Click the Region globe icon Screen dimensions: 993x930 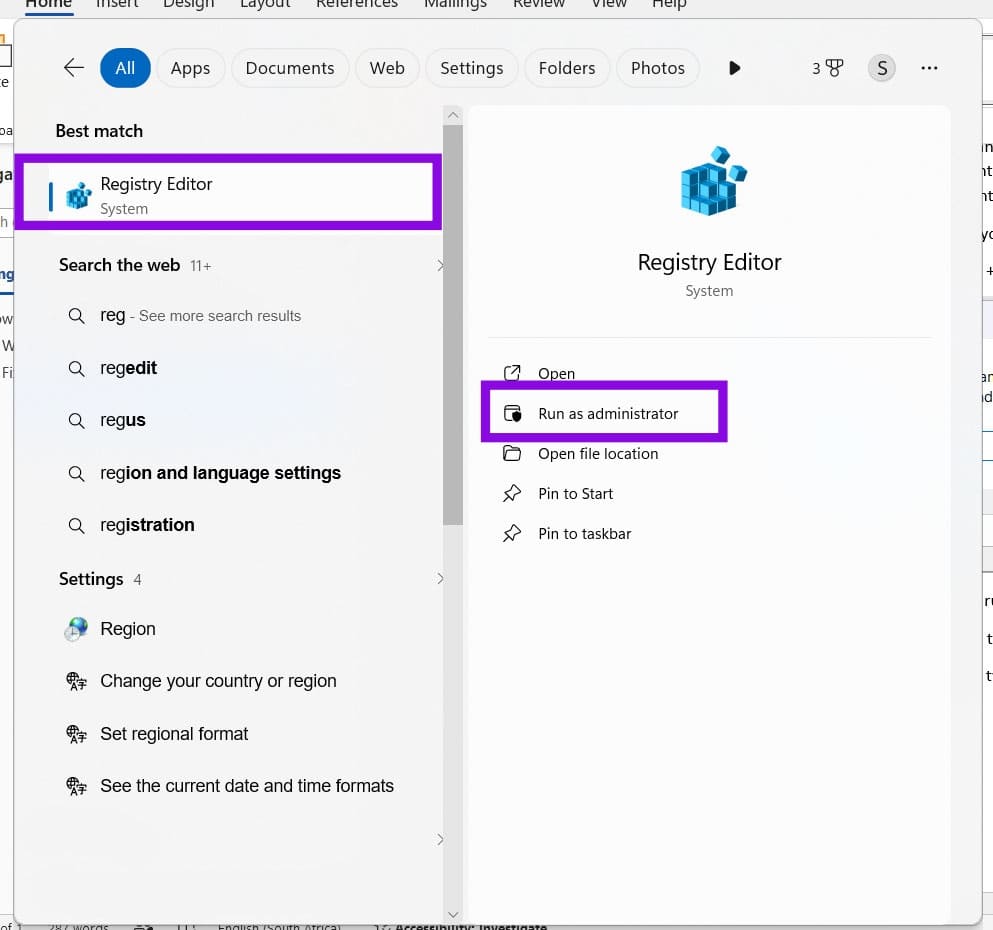tap(77, 629)
